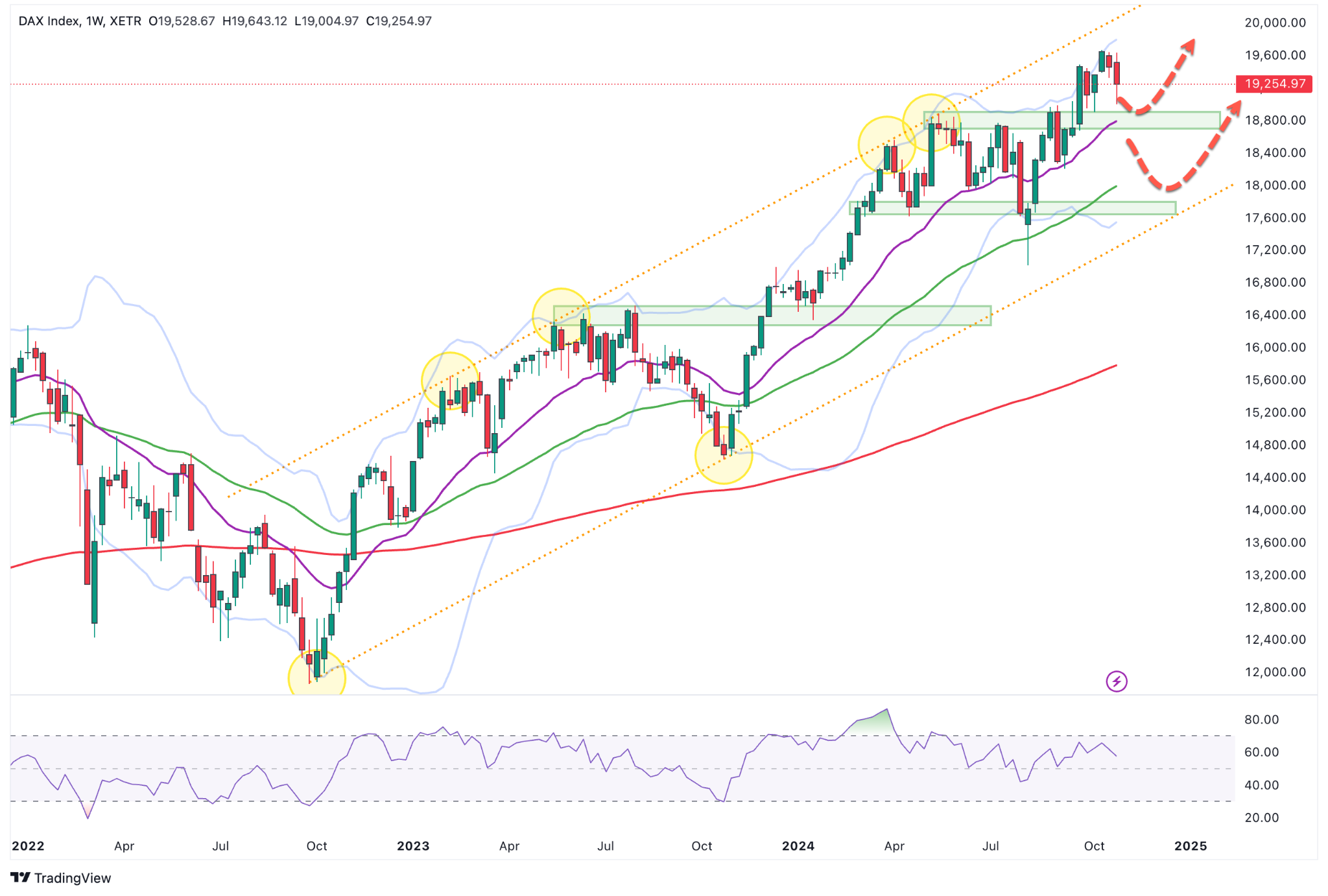The image size is (1328, 896).
Task: Click the high value H19,643.12
Action: 254,21
